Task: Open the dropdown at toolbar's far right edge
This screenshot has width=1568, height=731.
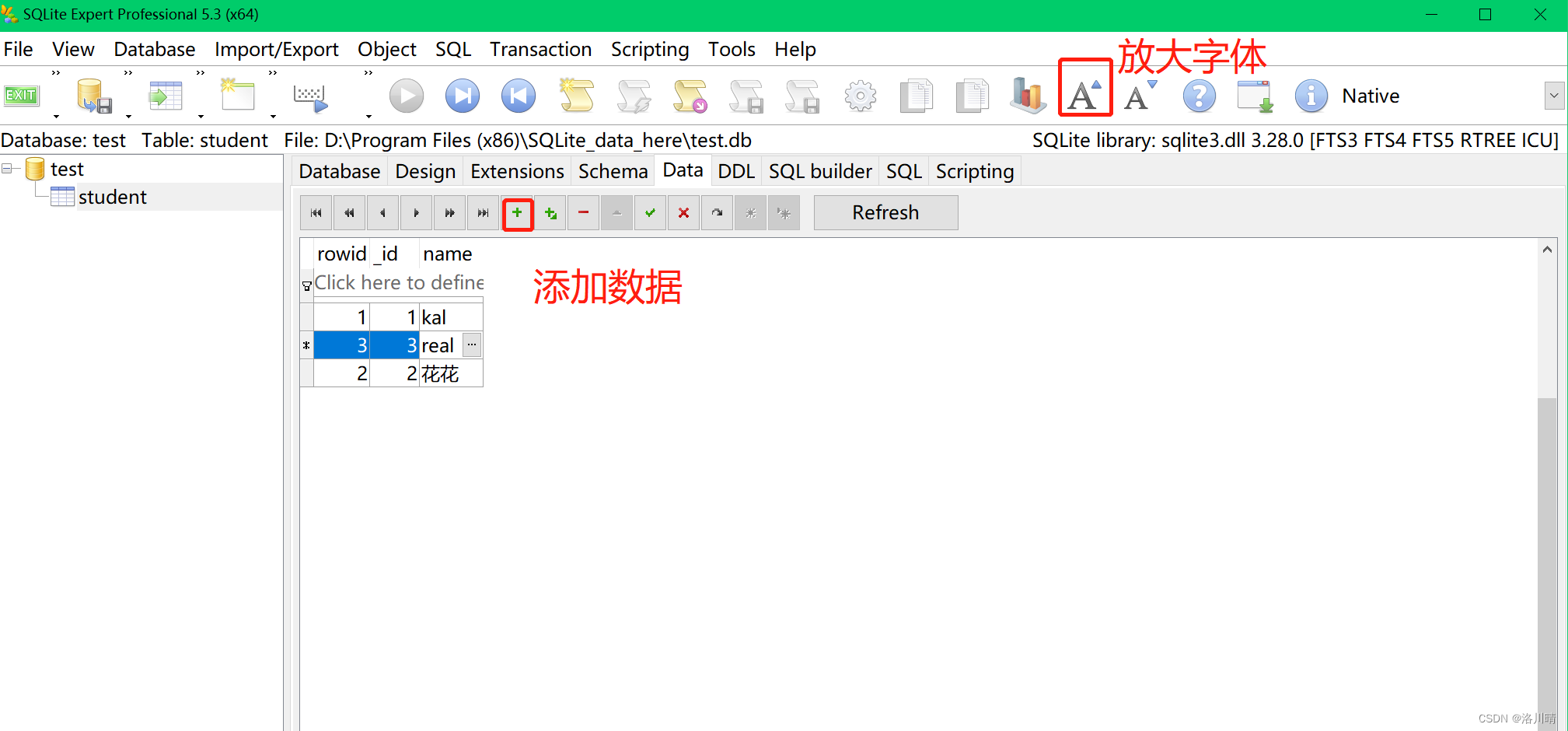Action: [x=1556, y=95]
